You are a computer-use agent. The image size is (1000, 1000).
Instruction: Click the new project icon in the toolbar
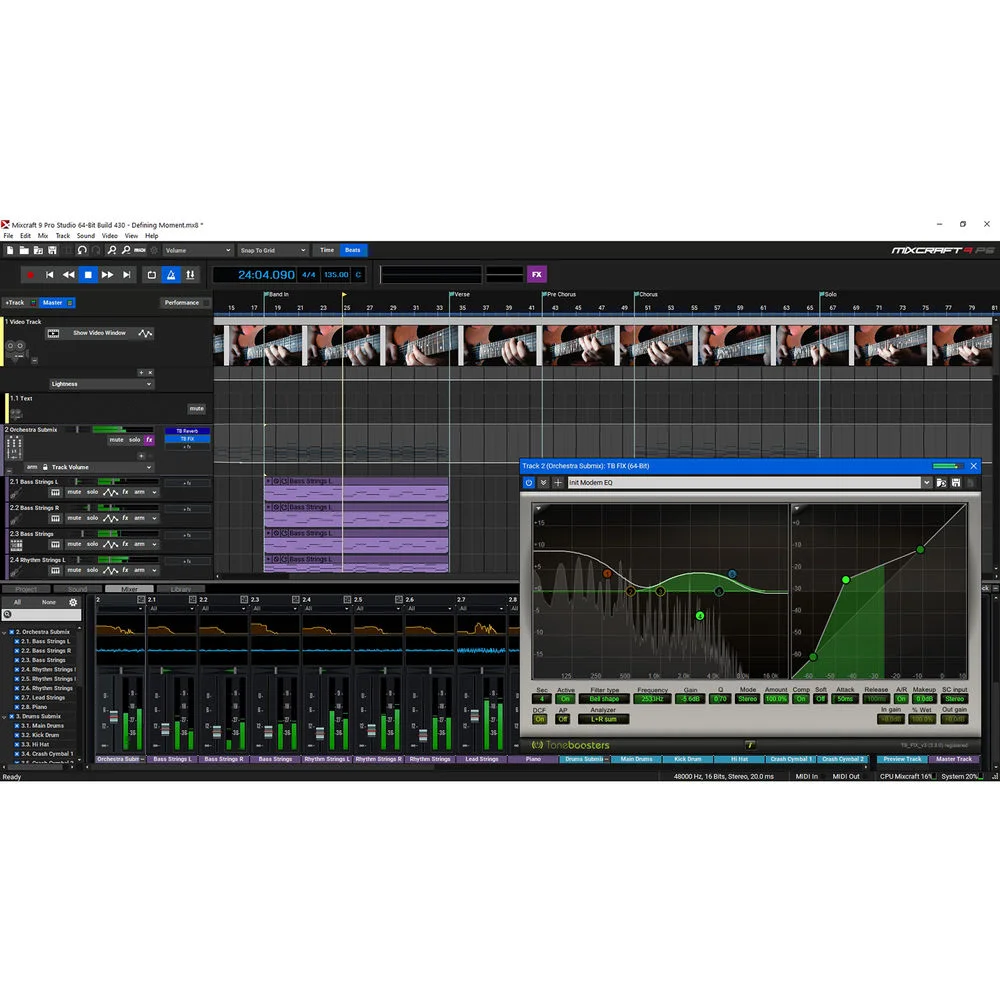coord(10,249)
